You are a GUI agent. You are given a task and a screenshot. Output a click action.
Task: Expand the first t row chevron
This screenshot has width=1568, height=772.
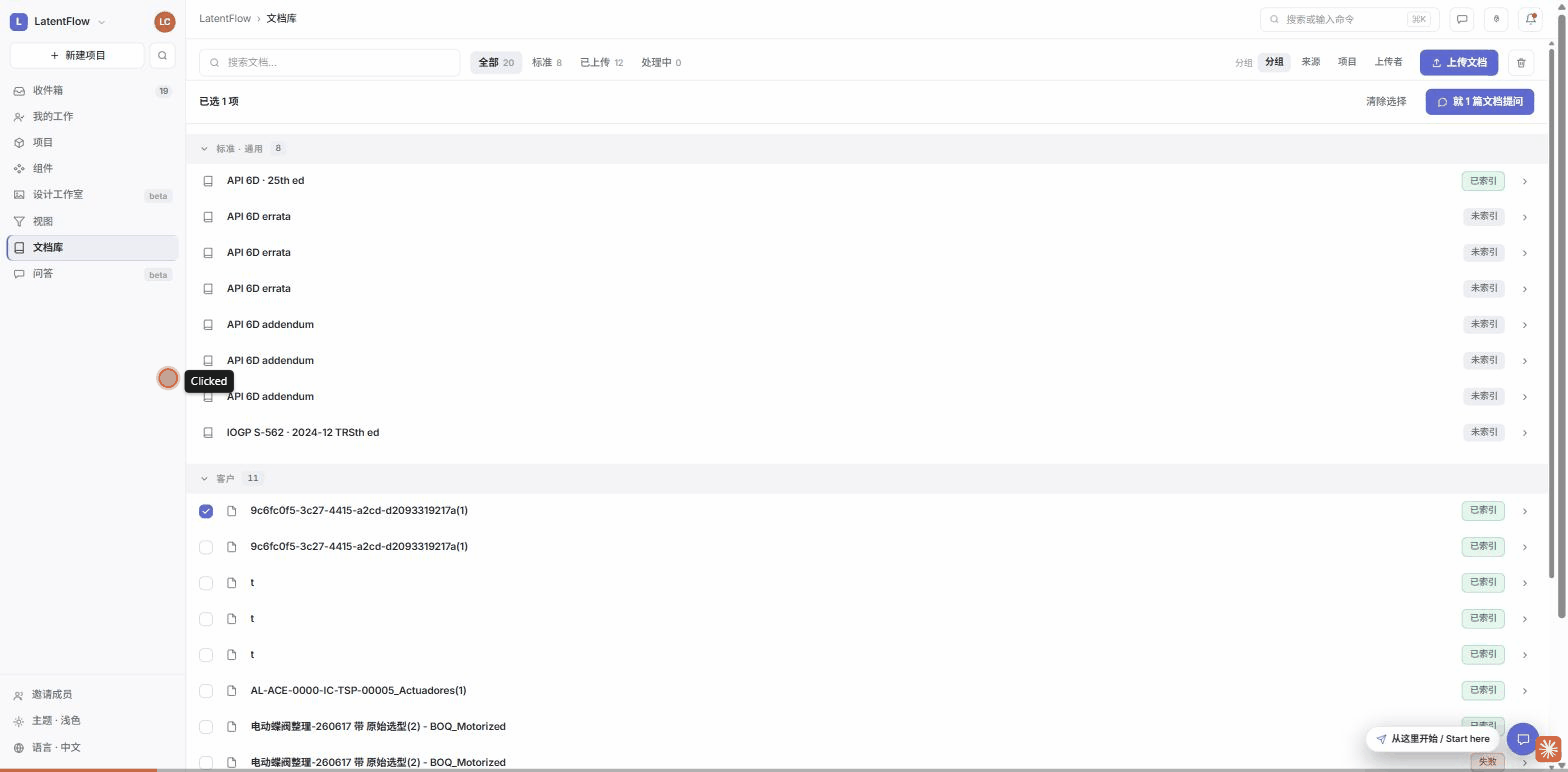(1524, 583)
